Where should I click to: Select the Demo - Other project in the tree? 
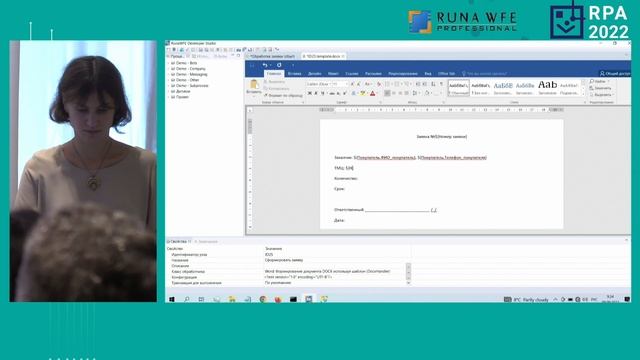click(187, 80)
